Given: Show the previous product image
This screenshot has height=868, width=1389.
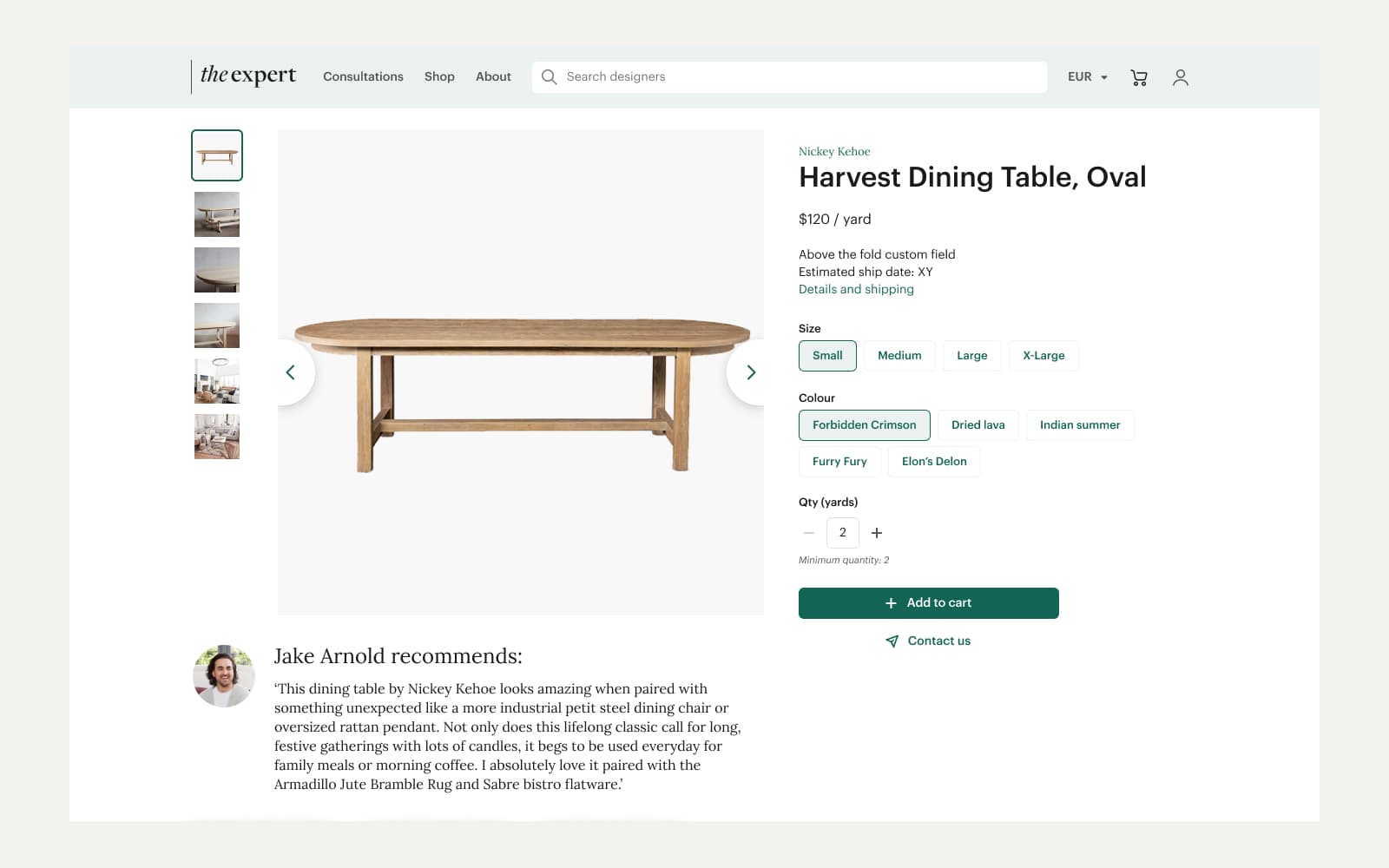Looking at the screenshot, I should [292, 372].
